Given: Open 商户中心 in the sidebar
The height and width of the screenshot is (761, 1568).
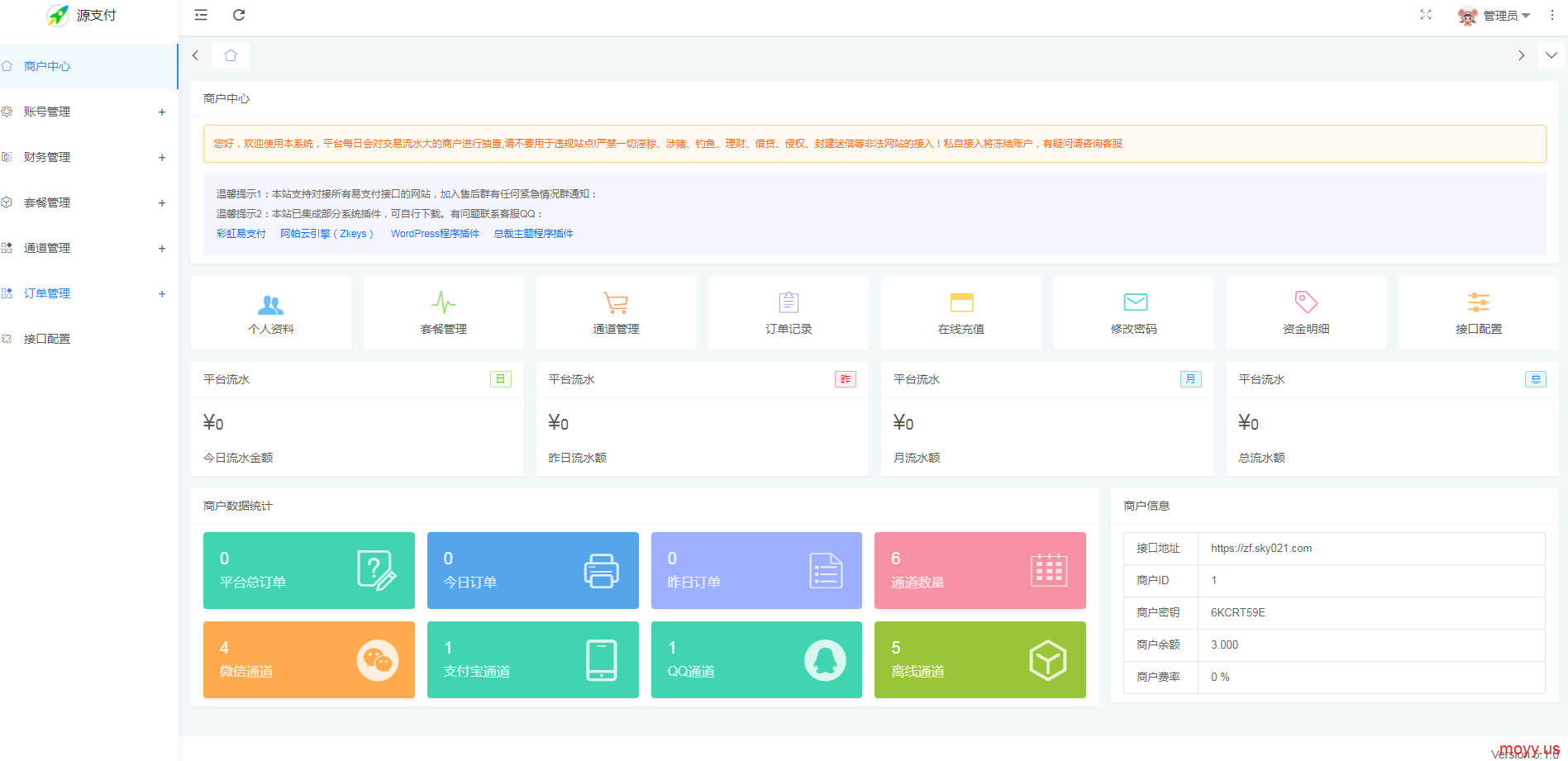Looking at the screenshot, I should point(88,66).
